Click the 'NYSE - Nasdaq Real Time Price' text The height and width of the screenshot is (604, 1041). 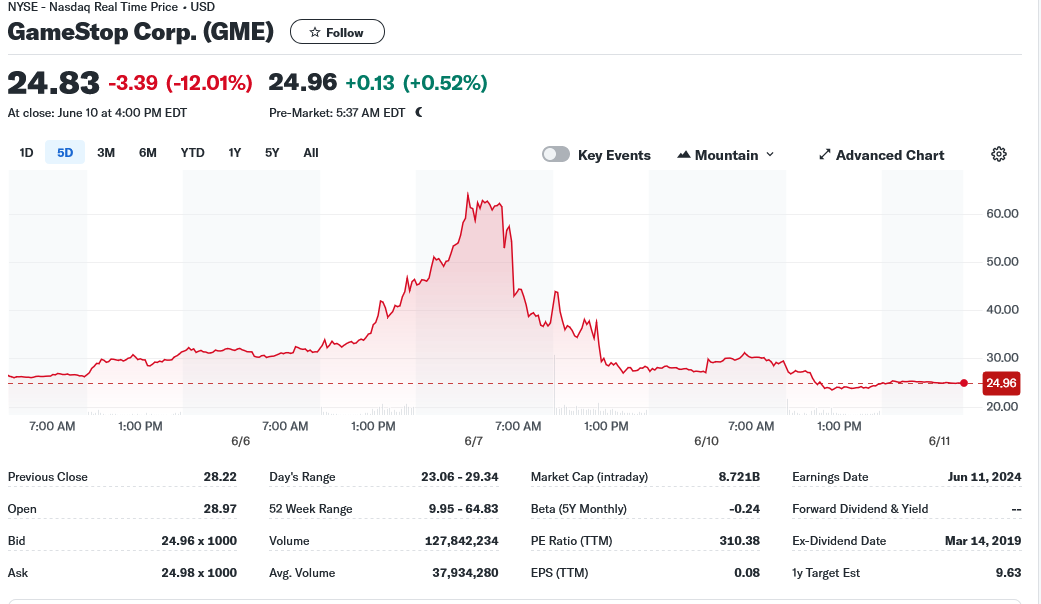coord(92,7)
